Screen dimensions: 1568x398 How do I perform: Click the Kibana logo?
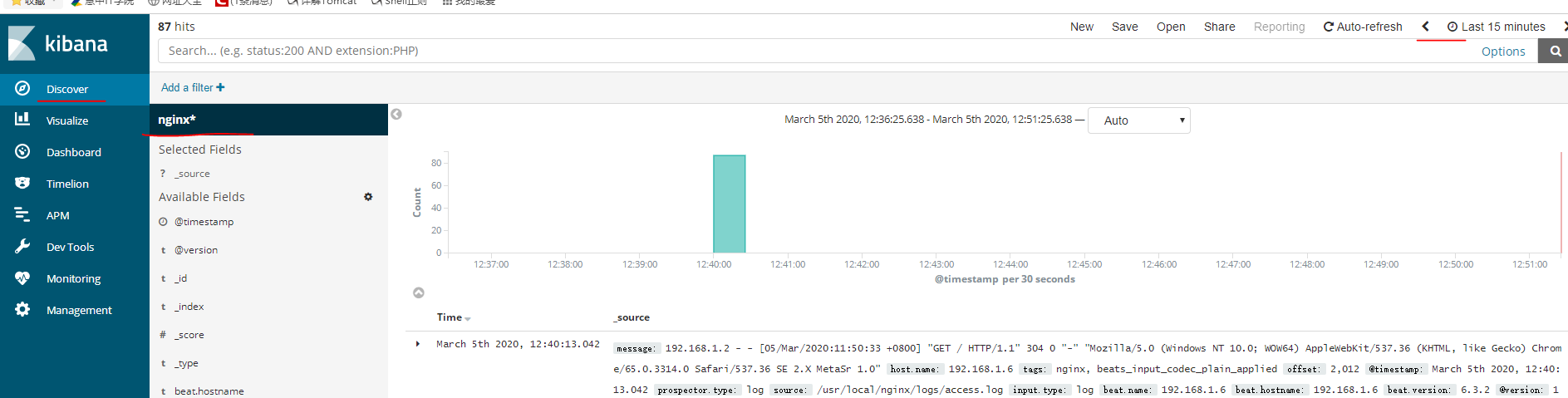(58, 43)
